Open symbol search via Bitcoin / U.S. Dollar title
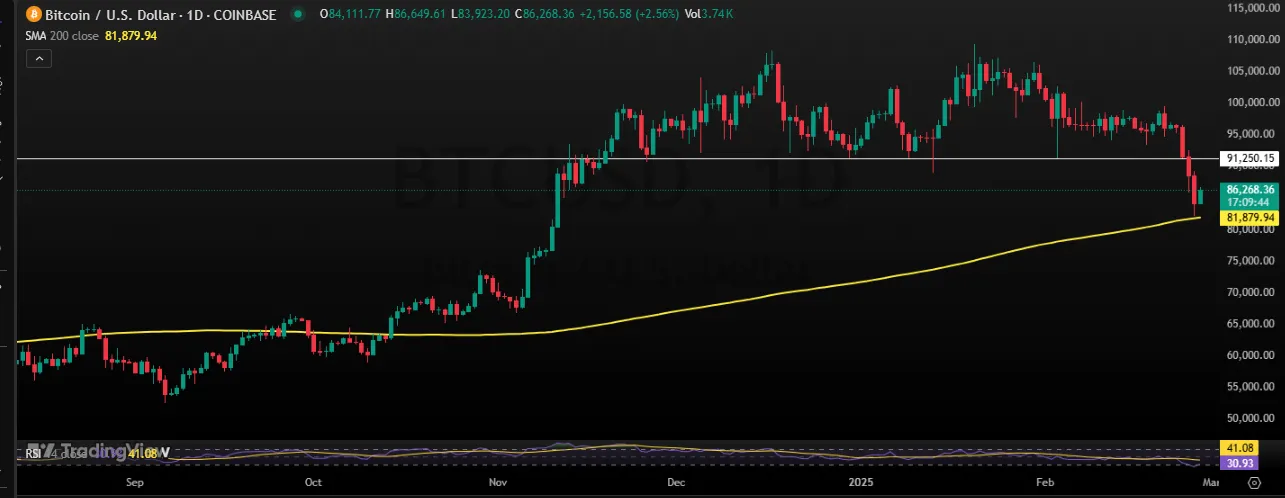This screenshot has width=1285, height=498. 160,15
